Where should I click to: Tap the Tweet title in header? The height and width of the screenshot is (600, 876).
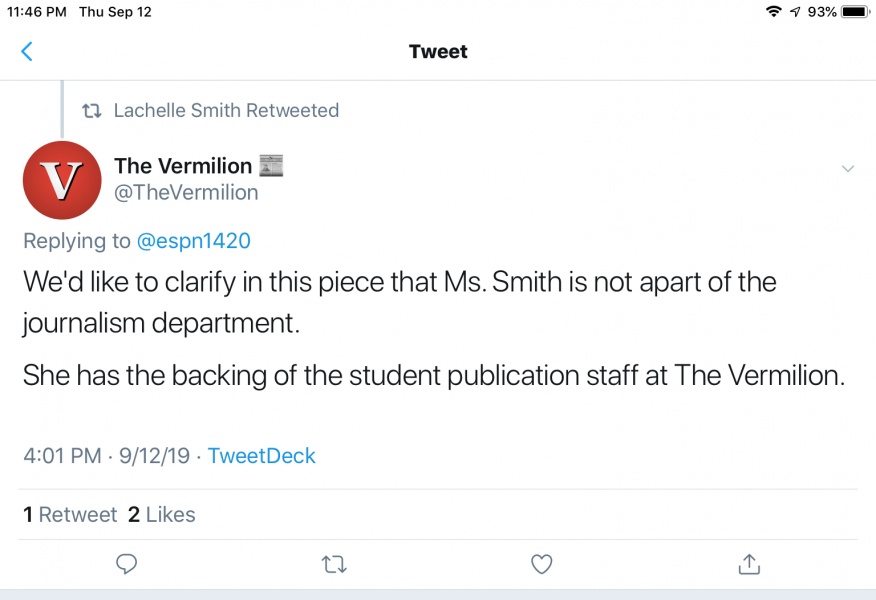[x=438, y=52]
